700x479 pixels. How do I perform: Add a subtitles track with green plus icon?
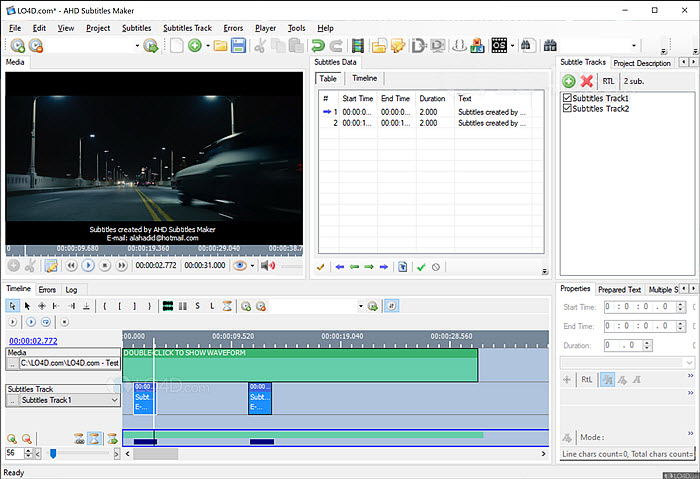click(x=569, y=81)
